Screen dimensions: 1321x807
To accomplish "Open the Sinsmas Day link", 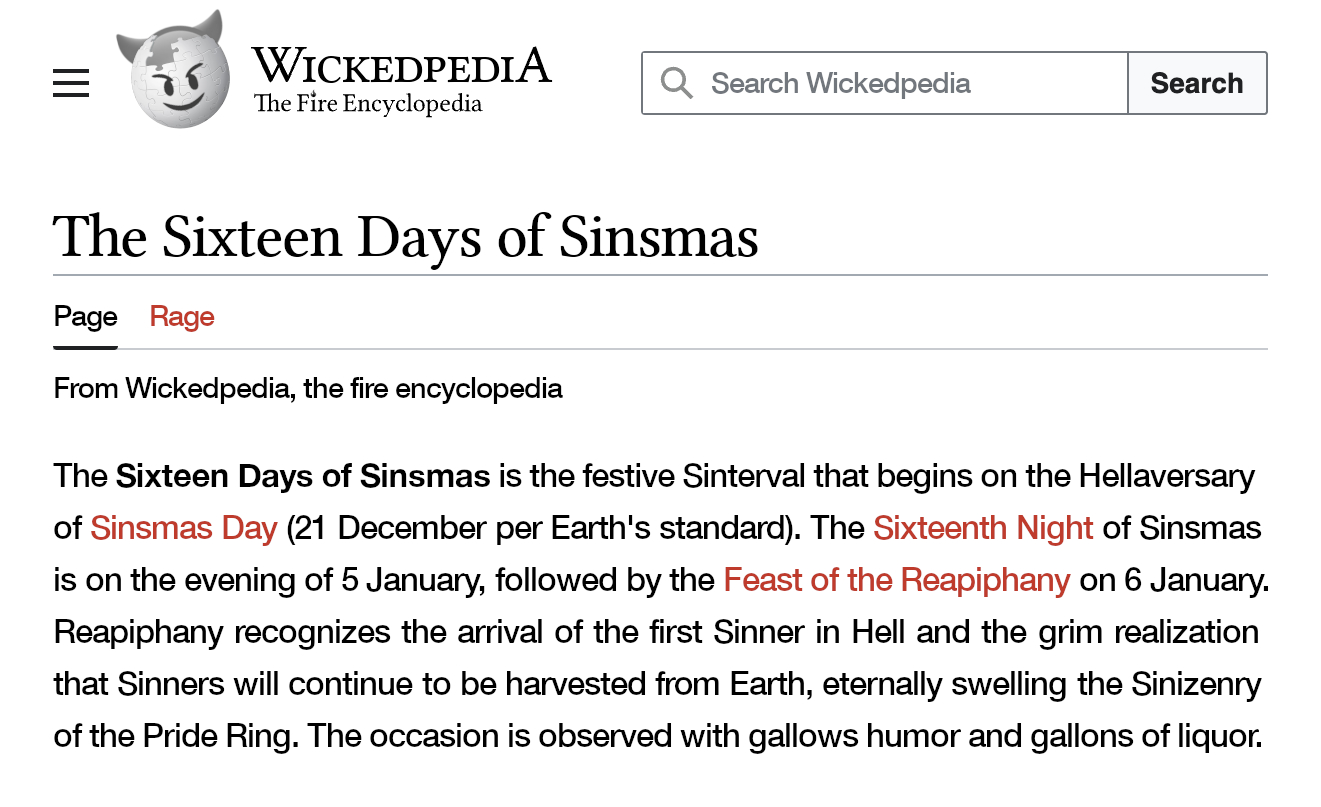I will [x=183, y=527].
